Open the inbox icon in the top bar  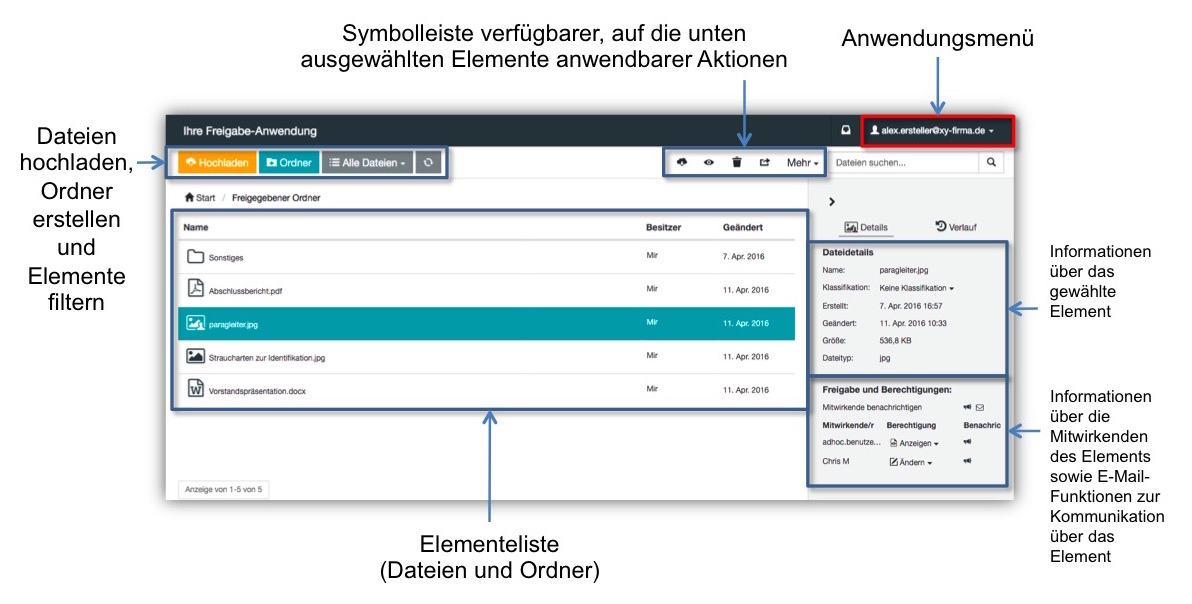pos(845,131)
